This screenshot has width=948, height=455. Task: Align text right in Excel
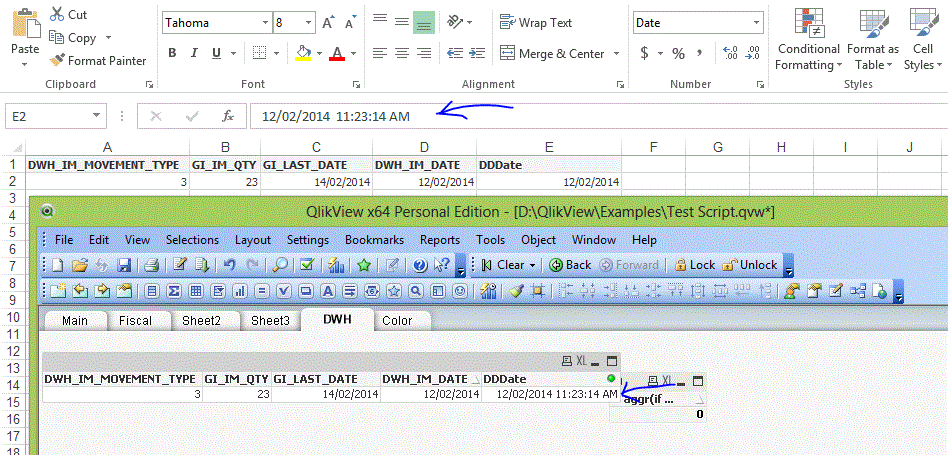tap(424, 53)
